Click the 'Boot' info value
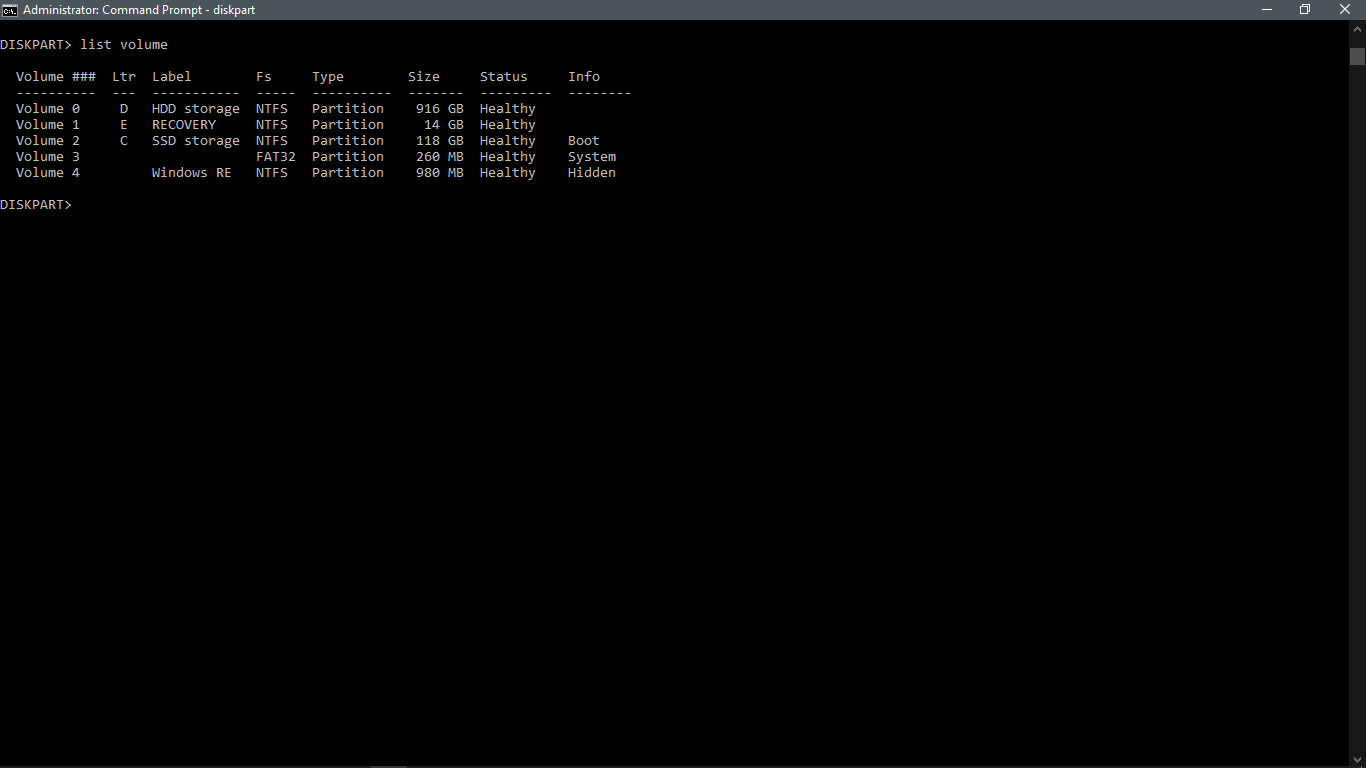 point(584,141)
